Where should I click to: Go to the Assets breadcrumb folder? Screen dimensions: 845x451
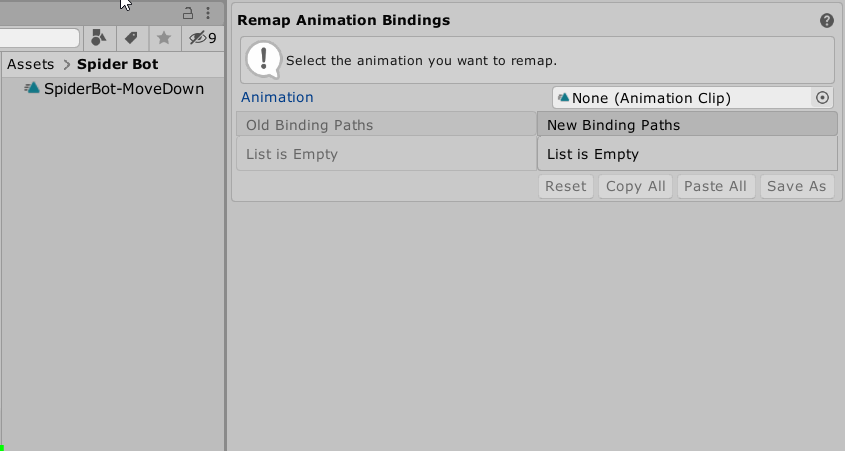(x=31, y=64)
